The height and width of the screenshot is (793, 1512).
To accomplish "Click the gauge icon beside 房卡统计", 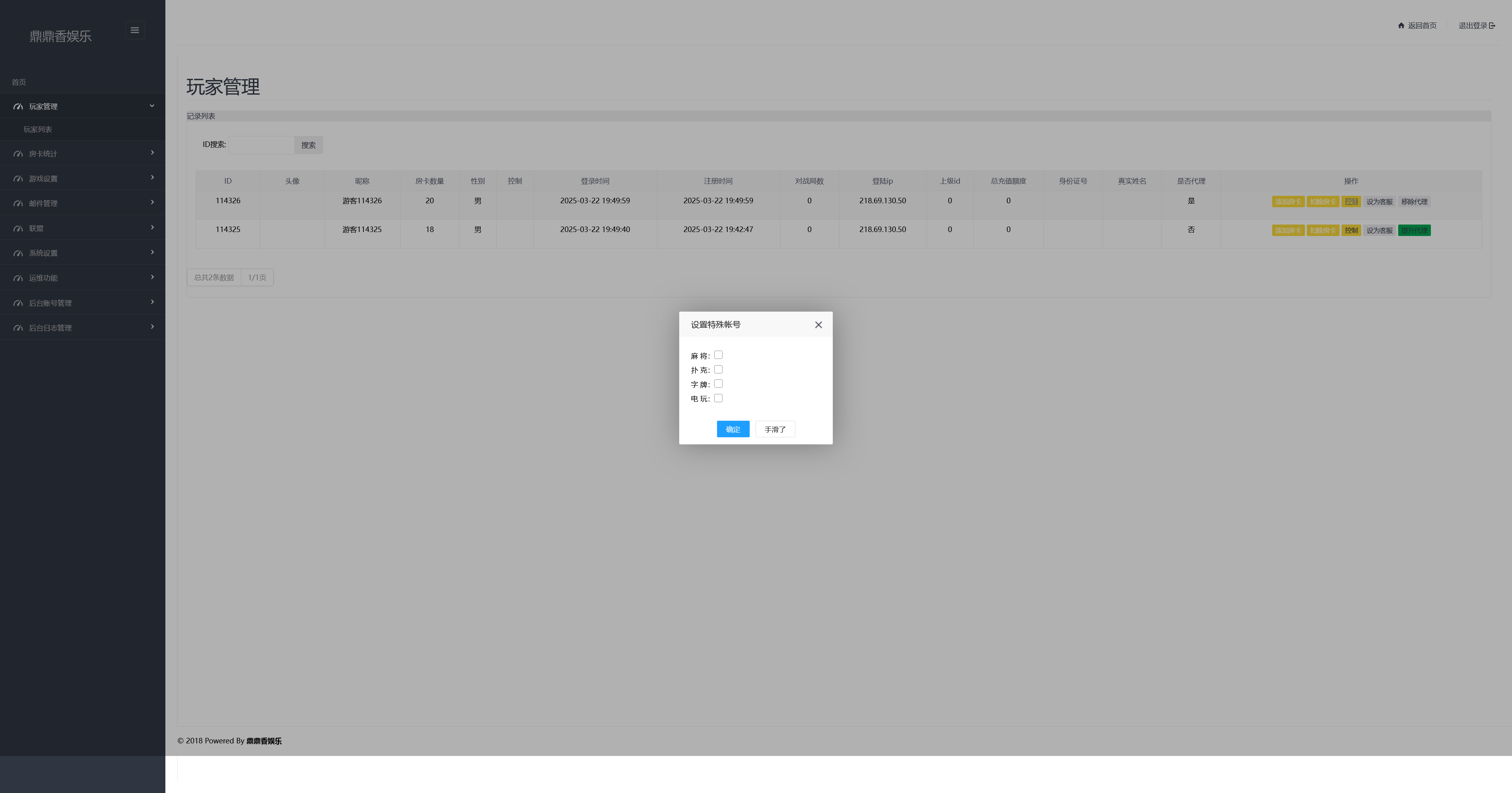I will point(18,154).
